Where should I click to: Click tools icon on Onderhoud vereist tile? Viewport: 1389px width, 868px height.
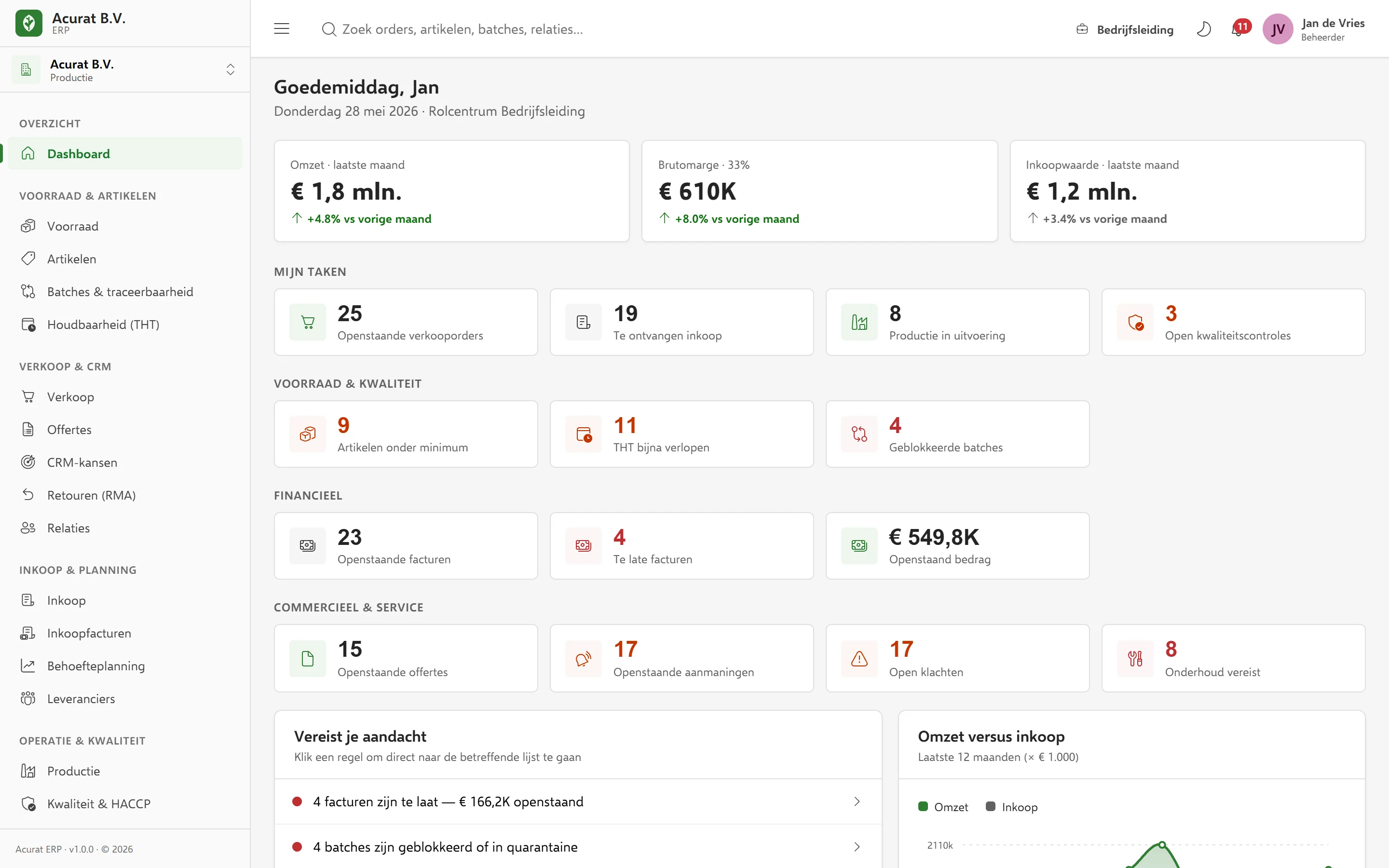pyautogui.click(x=1135, y=658)
